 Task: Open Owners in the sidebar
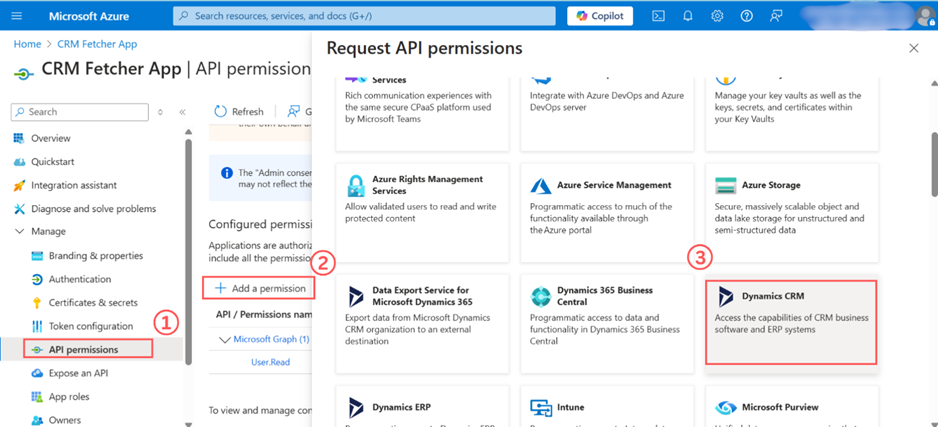tap(65, 420)
